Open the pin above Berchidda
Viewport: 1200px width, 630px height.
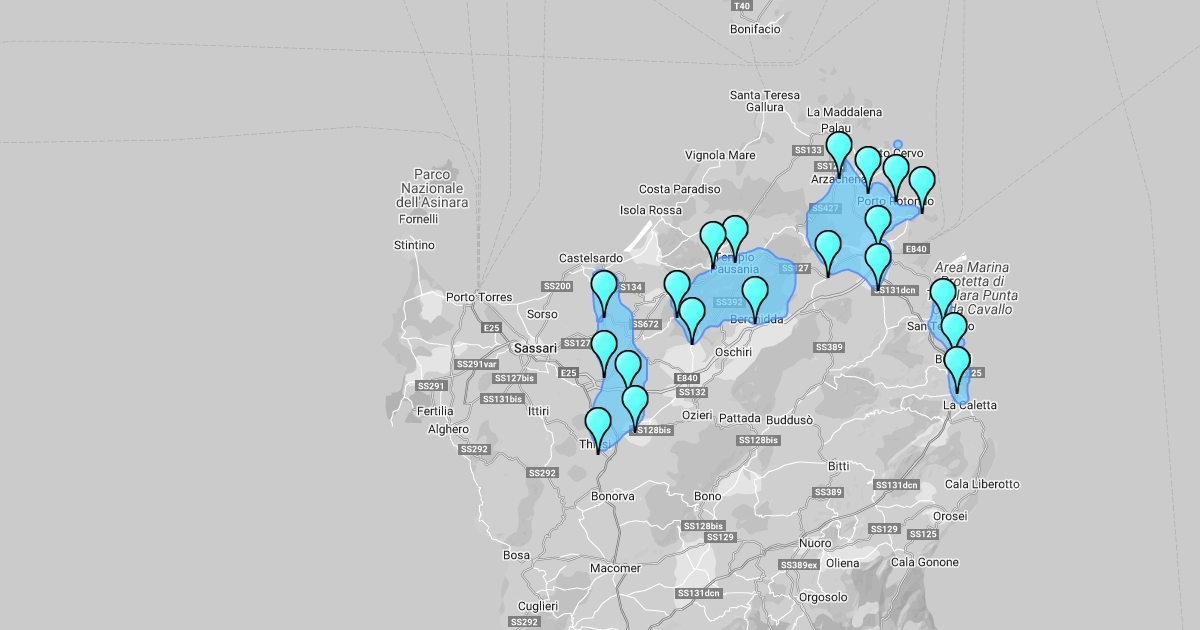click(755, 296)
